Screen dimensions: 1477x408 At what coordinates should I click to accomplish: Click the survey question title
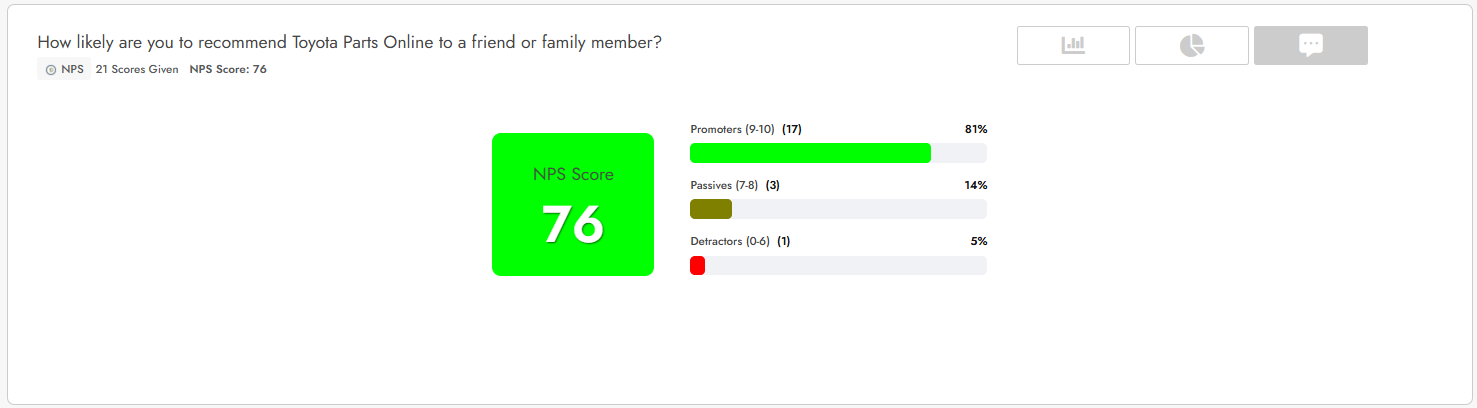349,42
